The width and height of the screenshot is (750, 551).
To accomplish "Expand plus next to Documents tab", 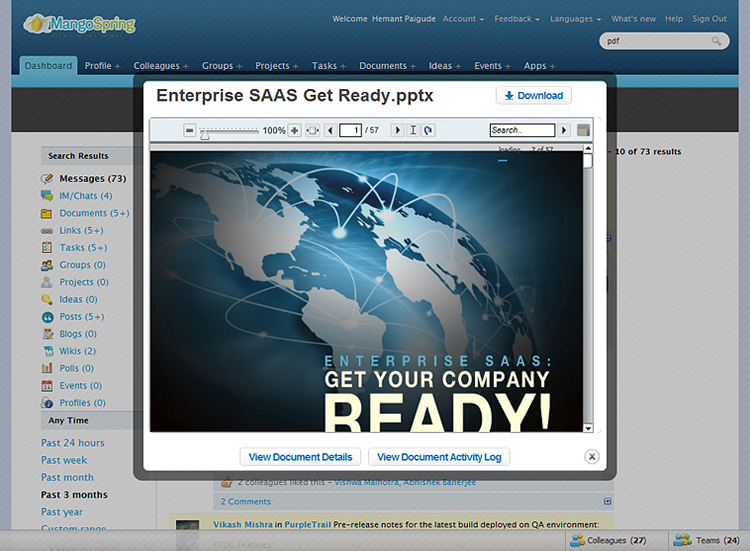I will (x=413, y=66).
